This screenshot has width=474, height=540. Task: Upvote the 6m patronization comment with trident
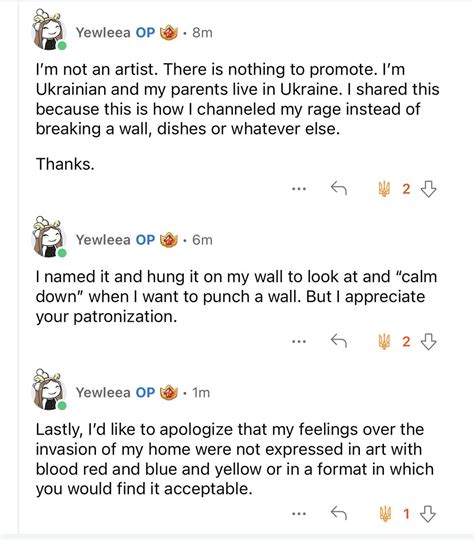[x=384, y=342]
